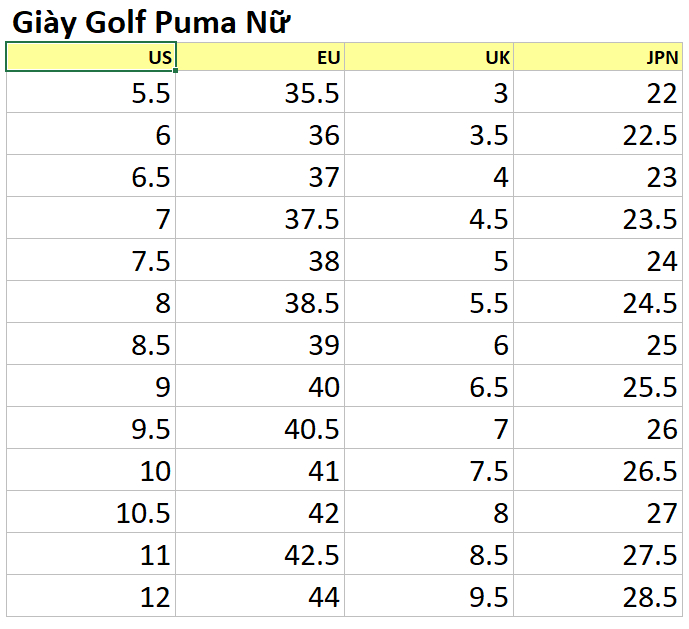Screen dimensions: 689x629
Task: Select the JPN header cell
Action: coord(598,57)
